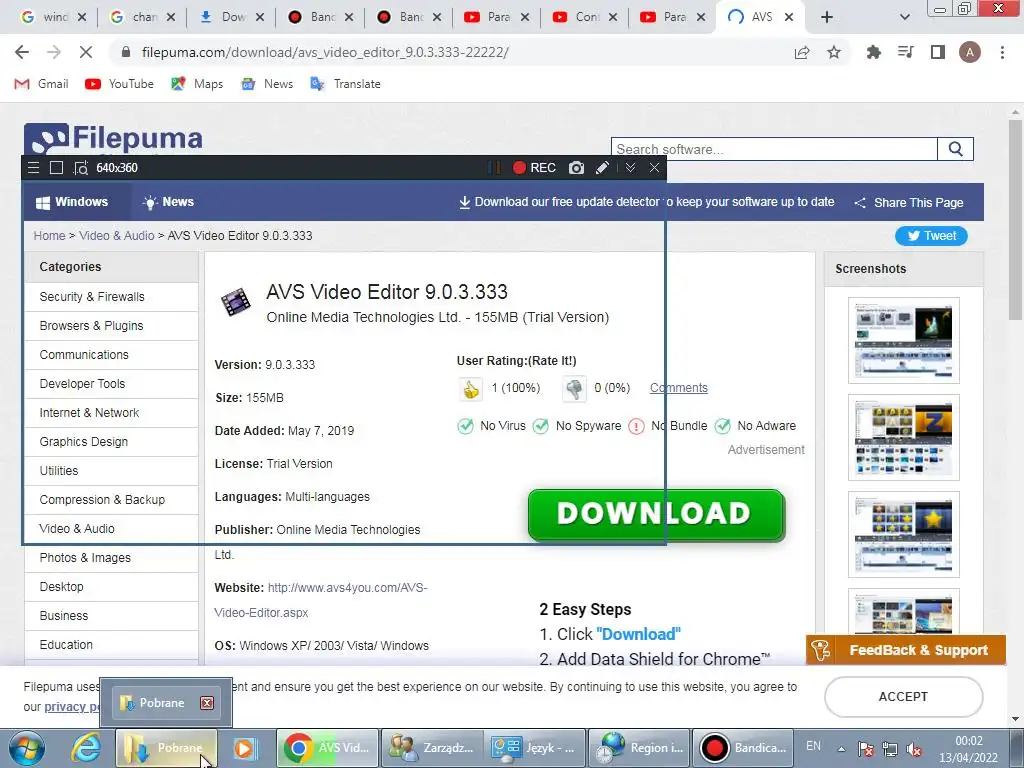This screenshot has width=1024, height=768.
Task: Open the Translate bookmark
Action: [345, 84]
